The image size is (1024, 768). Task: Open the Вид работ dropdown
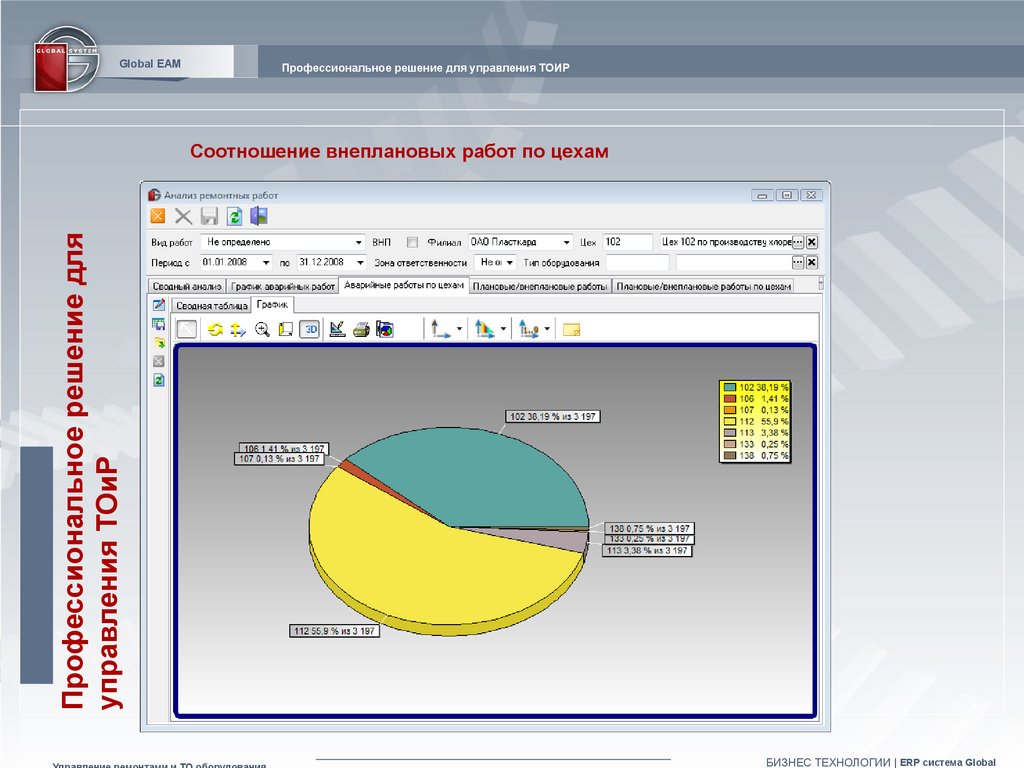[x=359, y=242]
